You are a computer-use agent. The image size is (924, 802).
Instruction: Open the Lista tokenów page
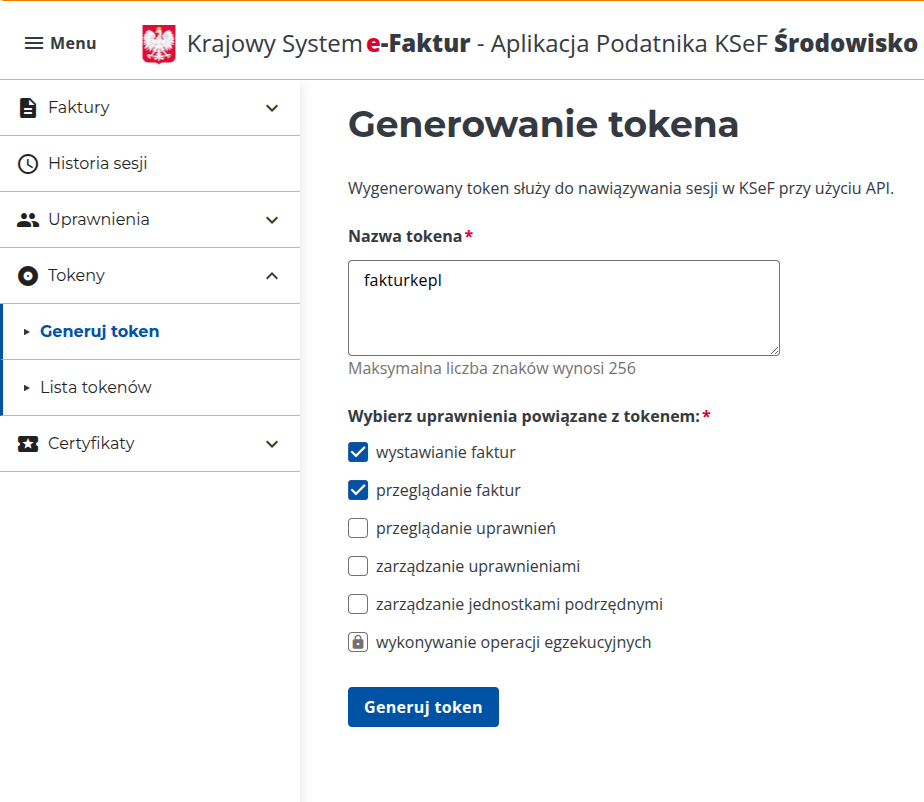(95, 387)
